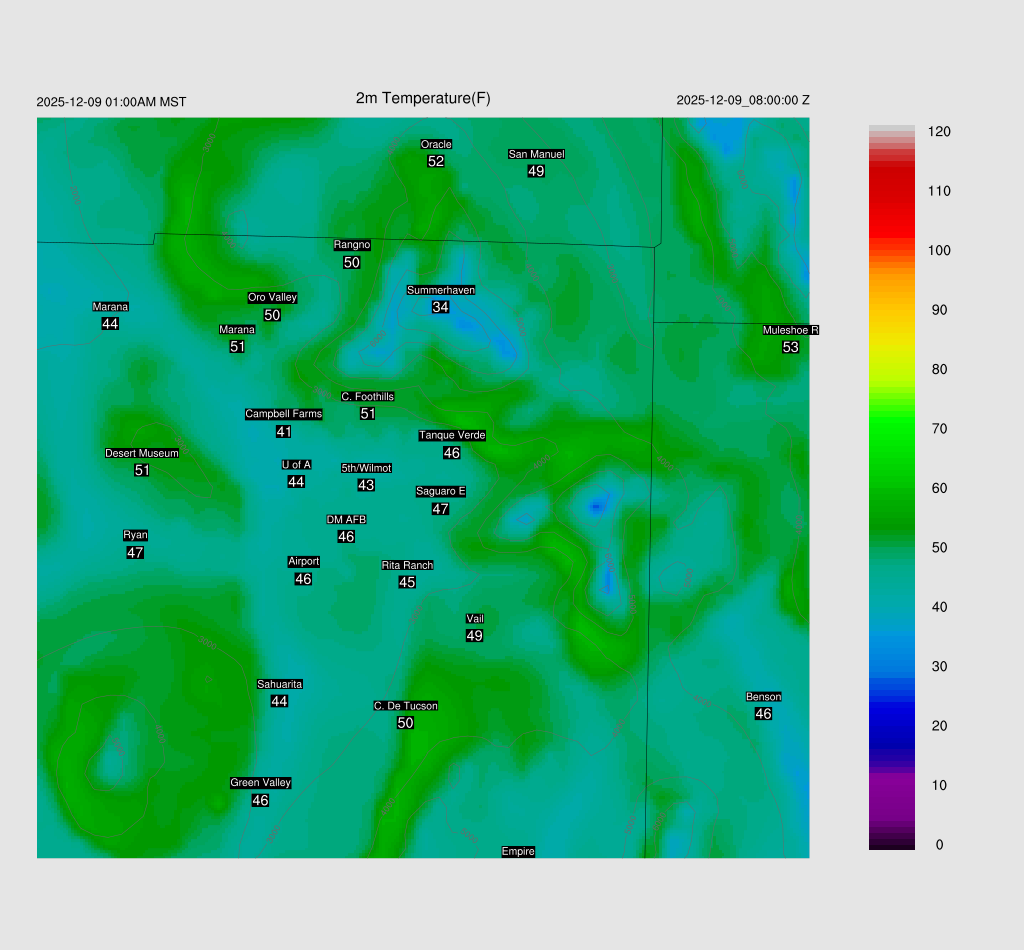Viewport: 1024px width, 950px height.
Task: Click the Green Valley station label
Action: [x=260, y=783]
